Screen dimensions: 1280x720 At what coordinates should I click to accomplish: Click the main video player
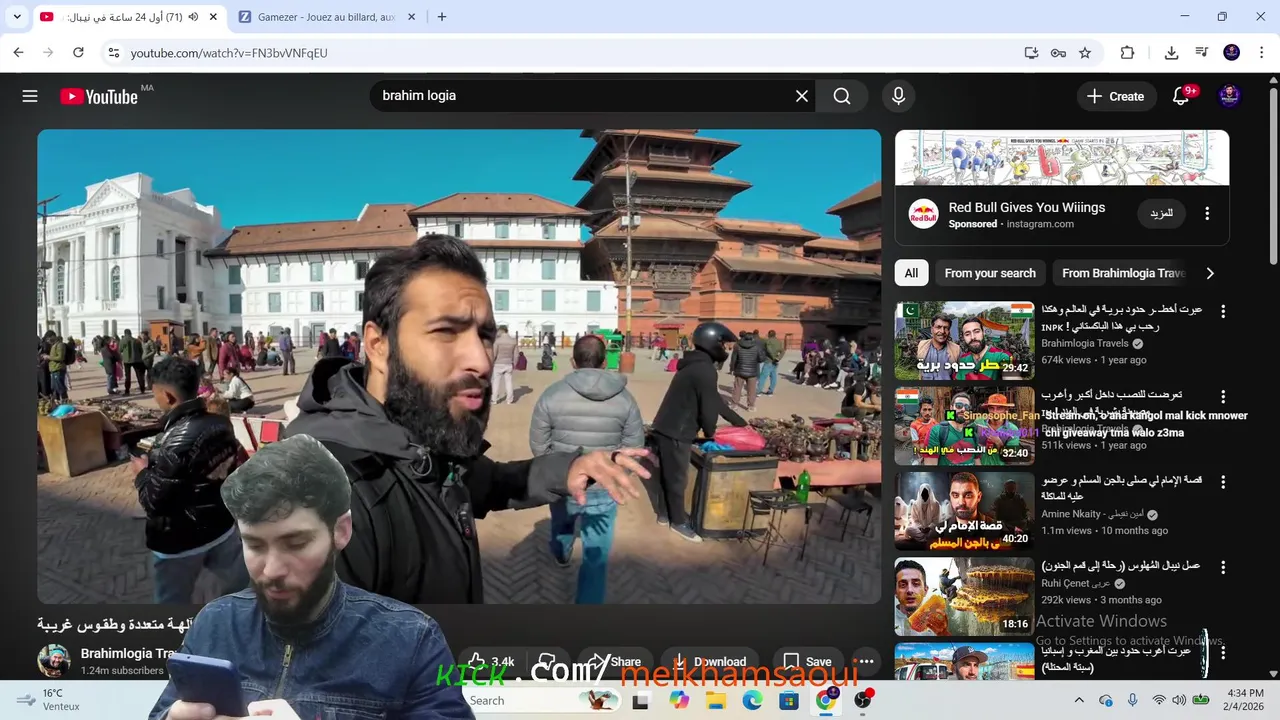pos(459,366)
